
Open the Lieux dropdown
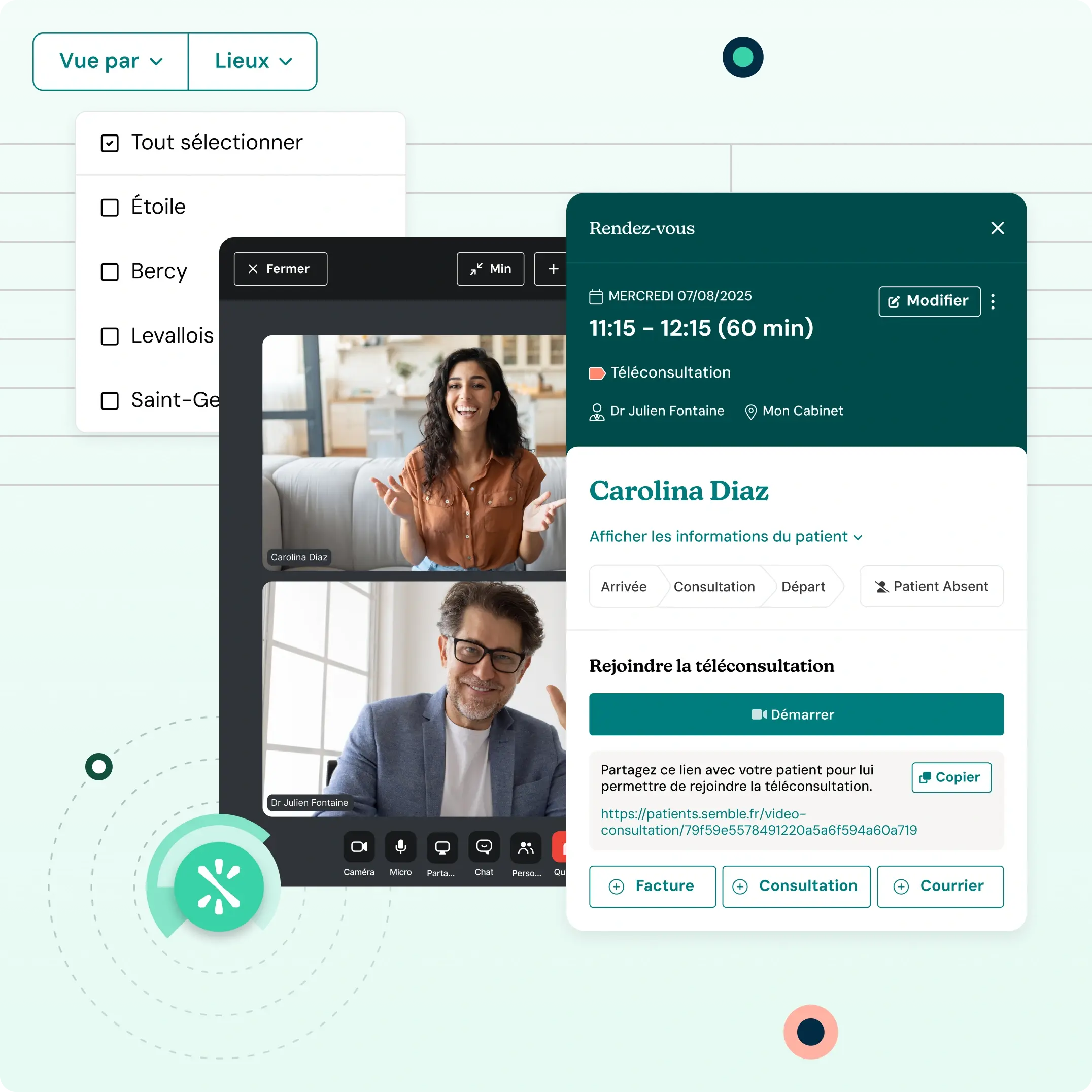tap(253, 61)
